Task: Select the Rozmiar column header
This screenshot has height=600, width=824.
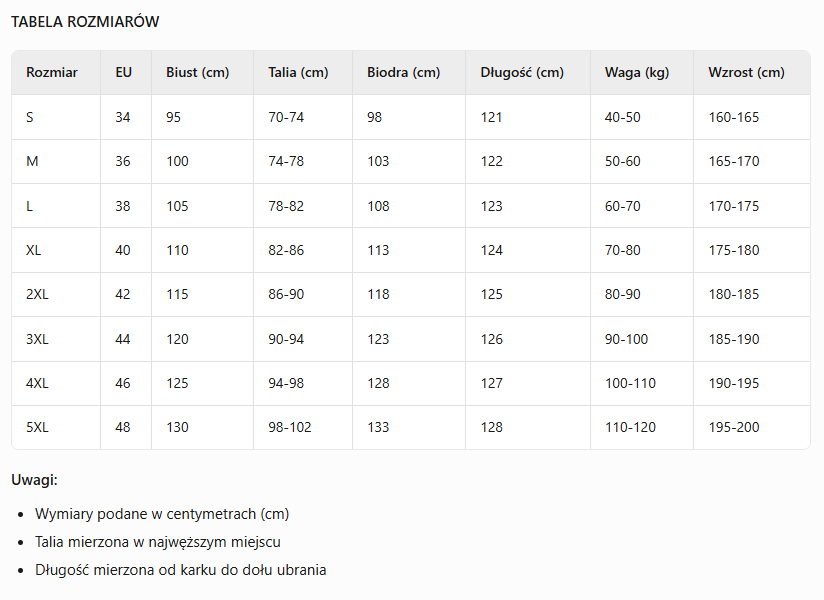Action: 52,73
